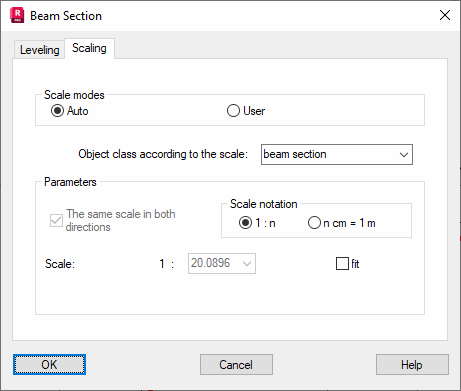This screenshot has height=391, width=461.
Task: Open the scale value dropdown chevron
Action: 247,264
